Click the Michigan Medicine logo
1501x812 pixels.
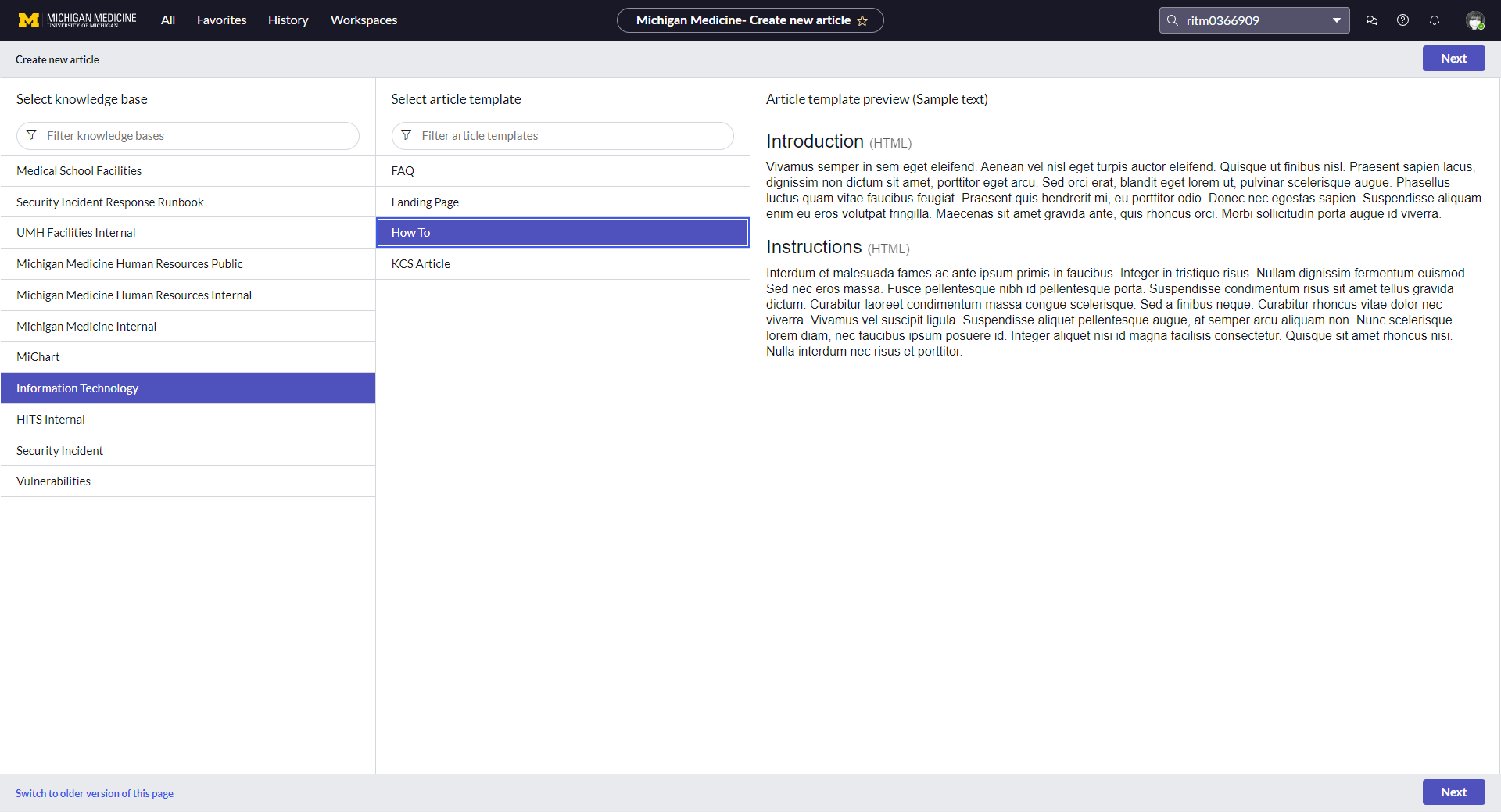click(x=75, y=20)
